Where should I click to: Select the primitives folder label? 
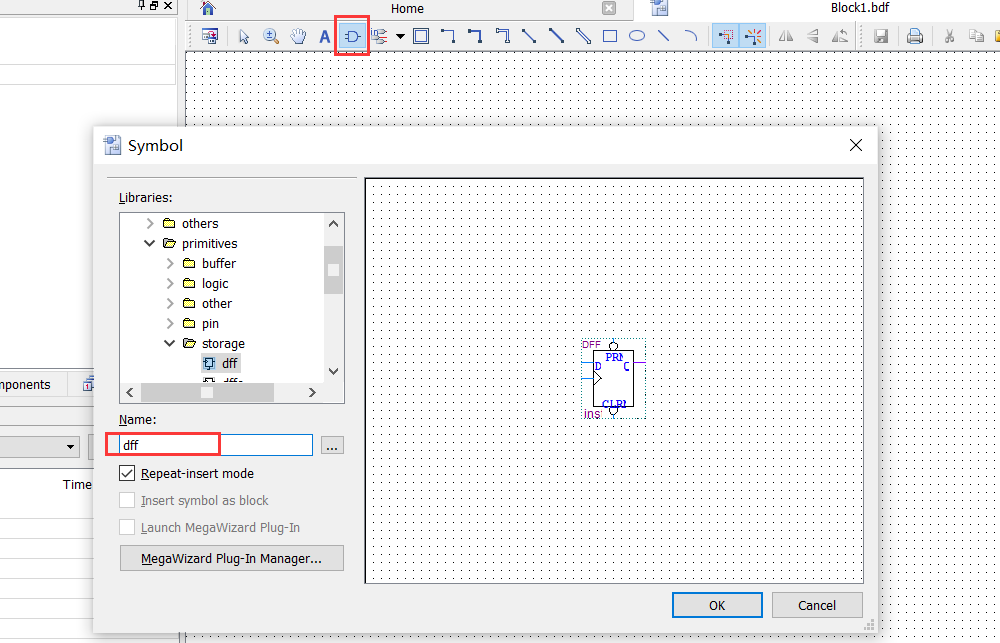[x=209, y=243]
